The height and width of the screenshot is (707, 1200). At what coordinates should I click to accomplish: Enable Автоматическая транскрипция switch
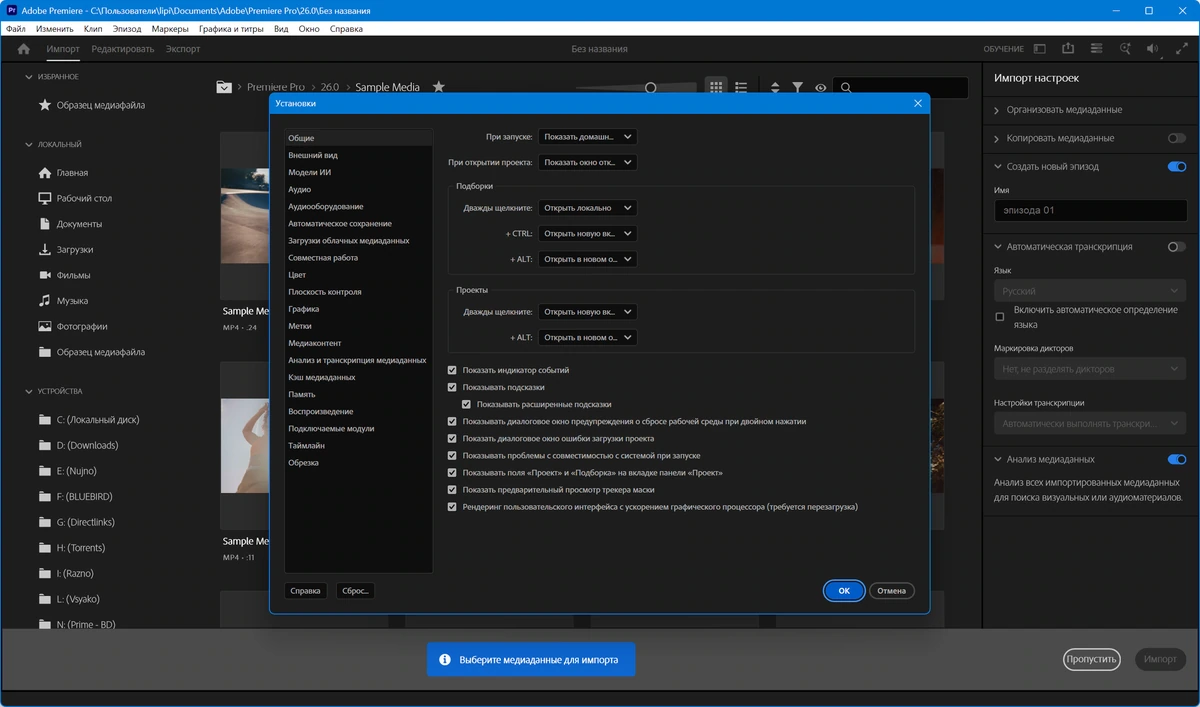point(1176,247)
